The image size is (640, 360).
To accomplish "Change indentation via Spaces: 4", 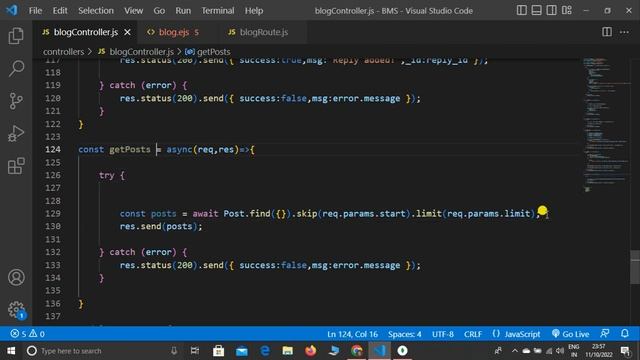I will (x=404, y=334).
